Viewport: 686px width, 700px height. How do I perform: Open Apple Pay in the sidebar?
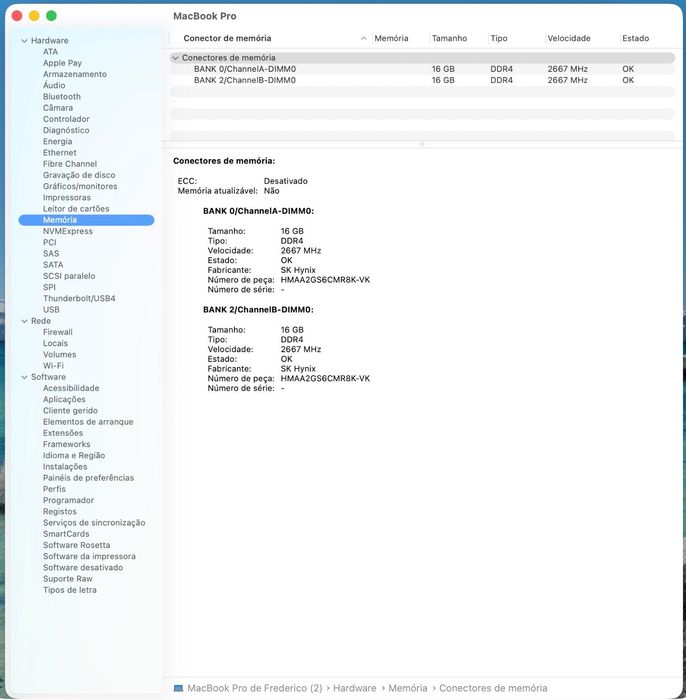(x=62, y=63)
